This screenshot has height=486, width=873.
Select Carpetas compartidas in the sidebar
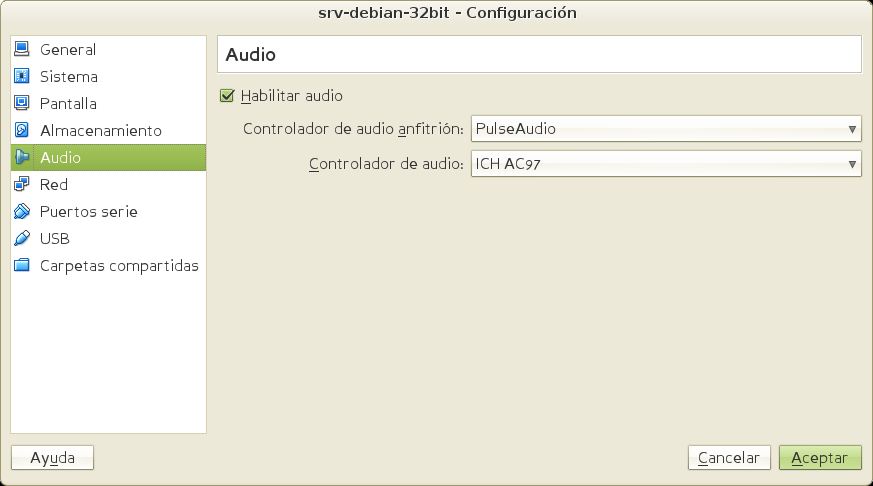(119, 265)
